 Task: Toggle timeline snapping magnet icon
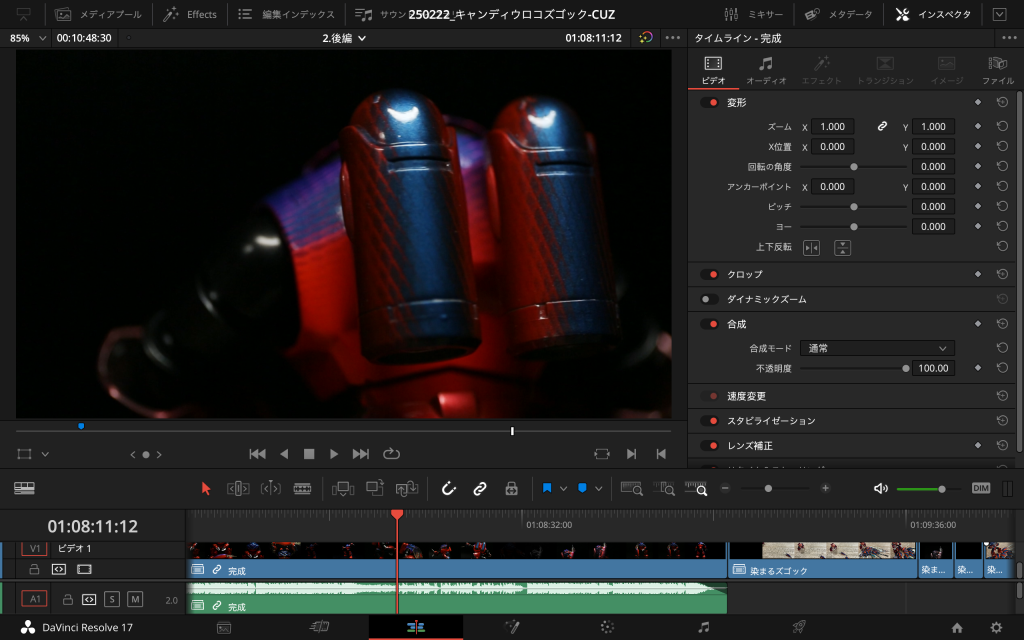tap(449, 488)
